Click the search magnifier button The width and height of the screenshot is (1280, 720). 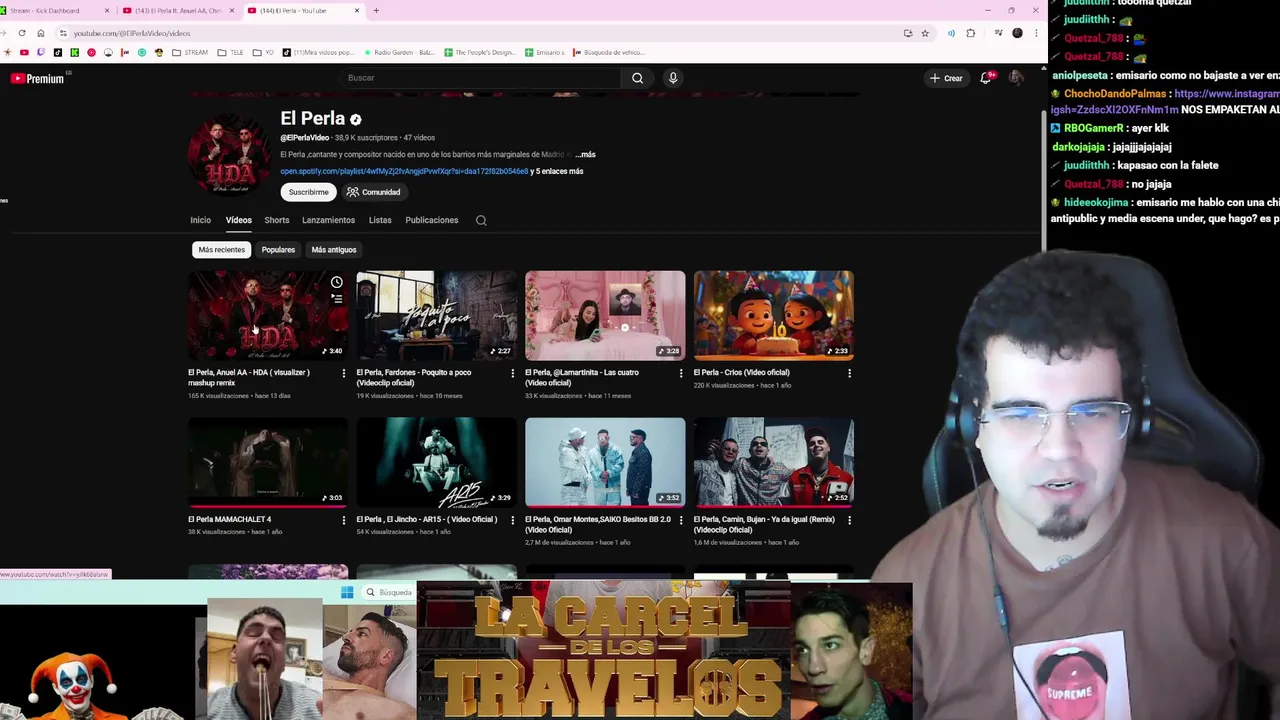click(x=637, y=78)
